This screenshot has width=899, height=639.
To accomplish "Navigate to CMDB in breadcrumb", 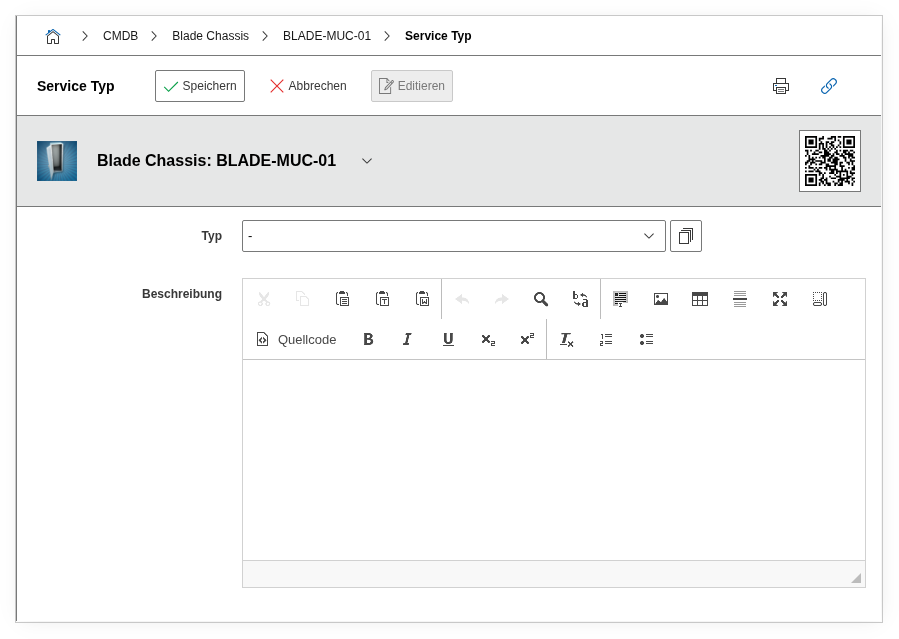I will click(x=120, y=36).
